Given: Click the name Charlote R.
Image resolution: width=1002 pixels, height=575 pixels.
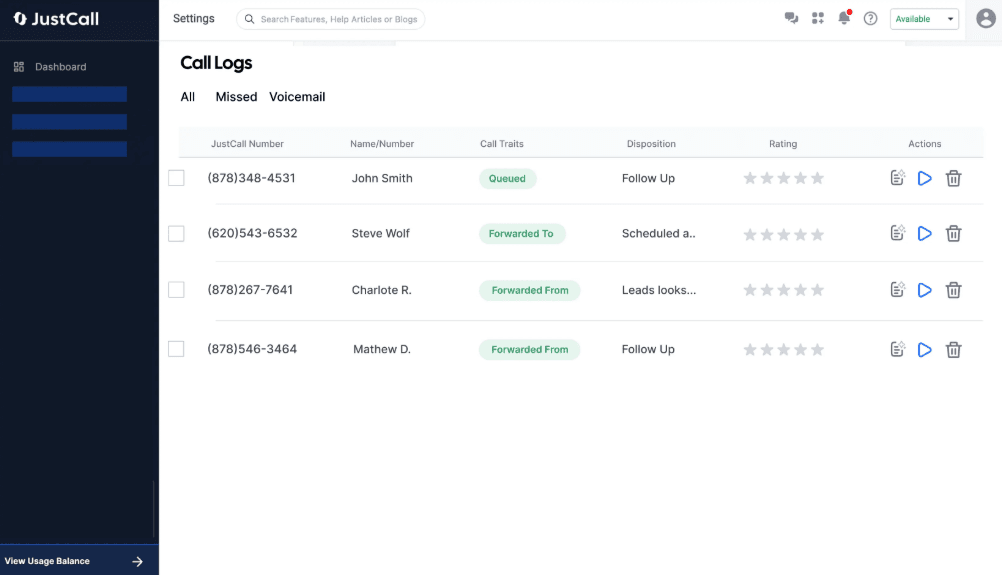Looking at the screenshot, I should click(x=382, y=290).
